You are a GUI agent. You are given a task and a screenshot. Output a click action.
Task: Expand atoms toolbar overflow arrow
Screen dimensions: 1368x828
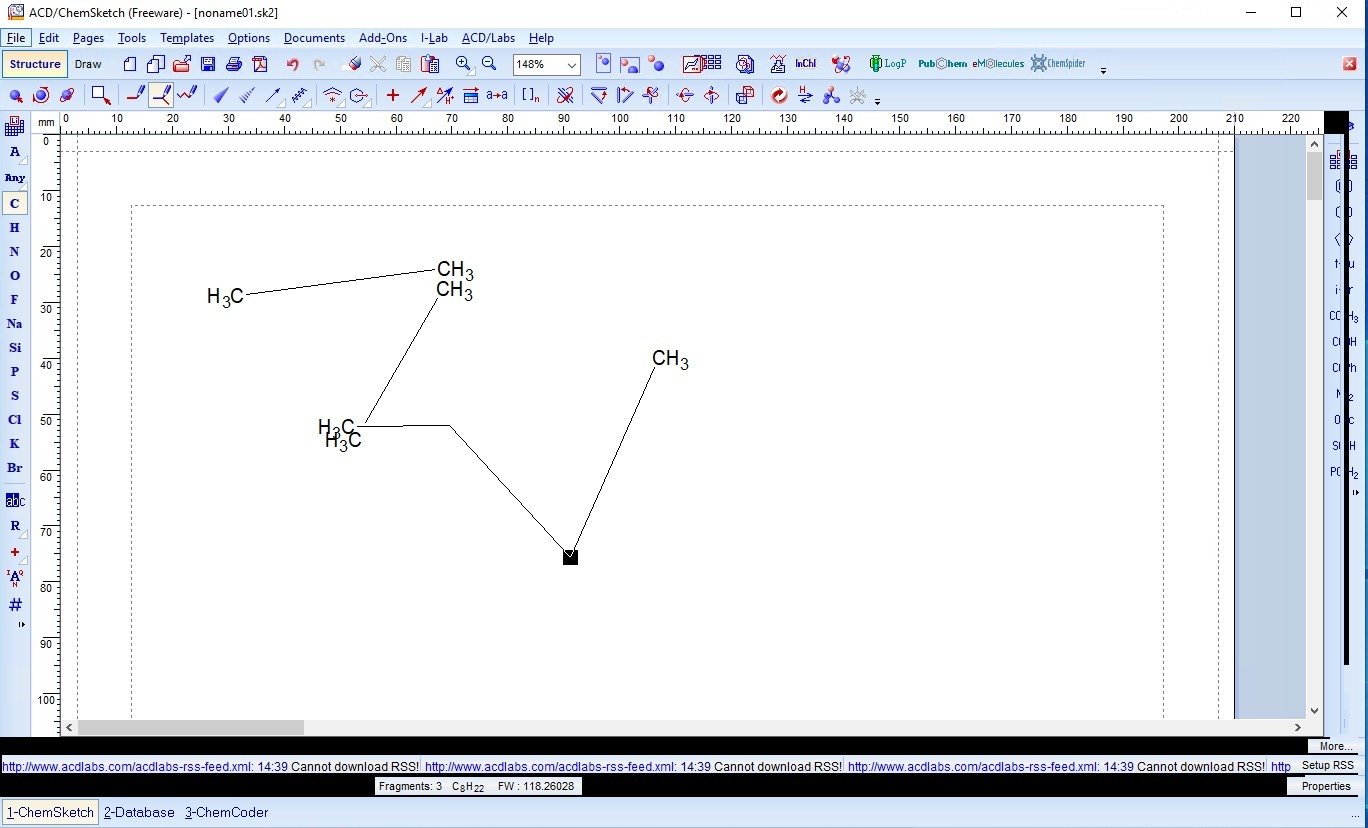[22, 624]
